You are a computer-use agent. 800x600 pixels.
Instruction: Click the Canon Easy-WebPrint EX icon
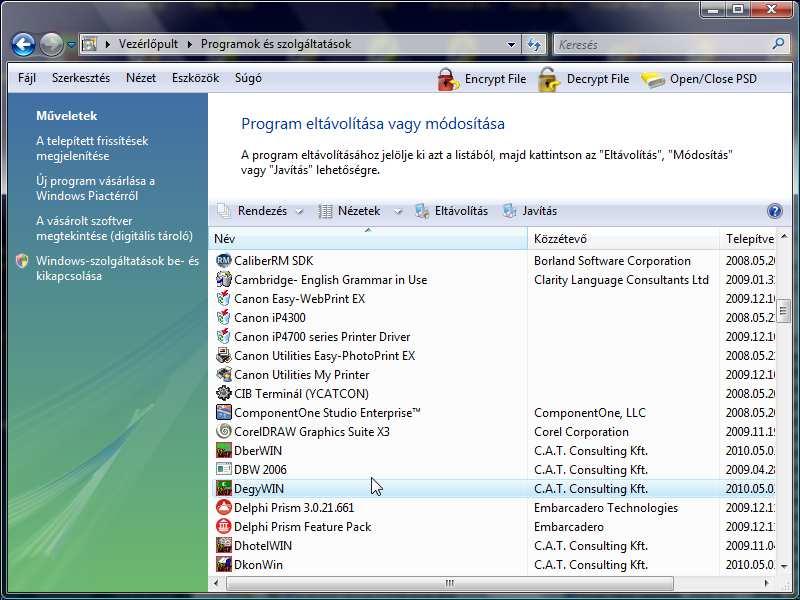(223, 298)
